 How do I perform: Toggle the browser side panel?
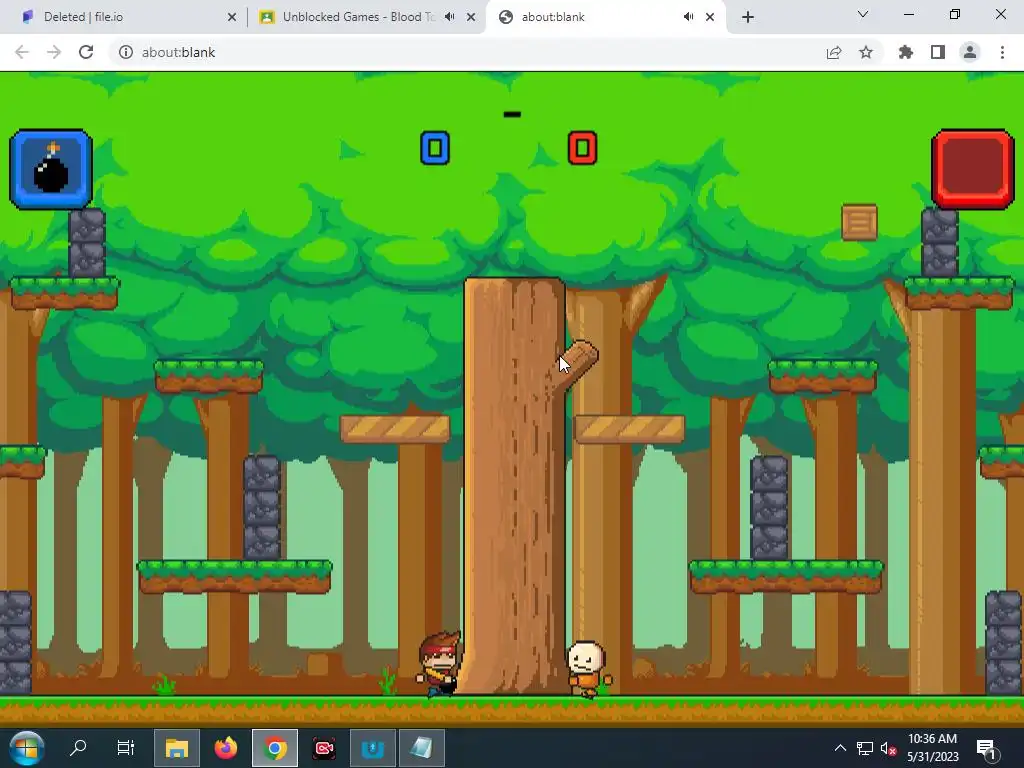[x=938, y=52]
